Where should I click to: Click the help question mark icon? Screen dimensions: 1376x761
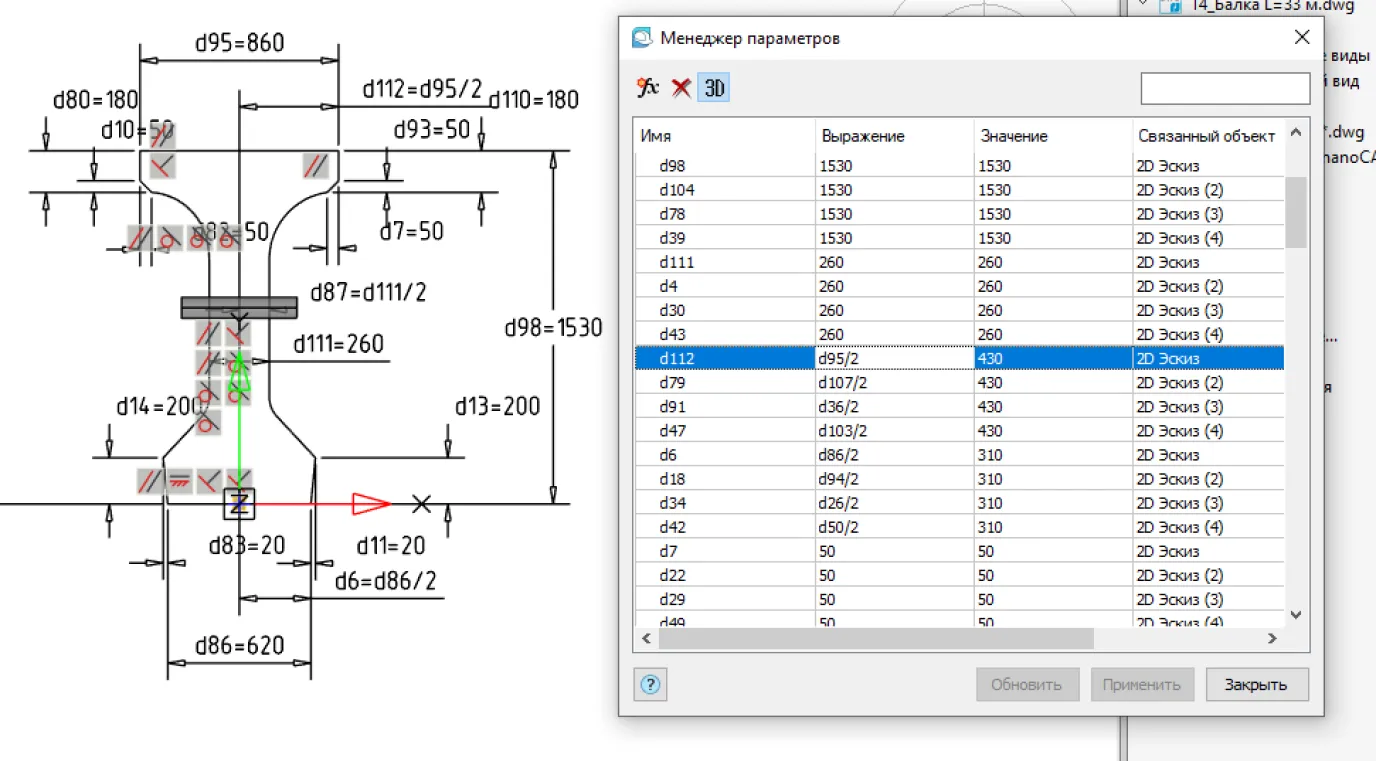(x=650, y=684)
